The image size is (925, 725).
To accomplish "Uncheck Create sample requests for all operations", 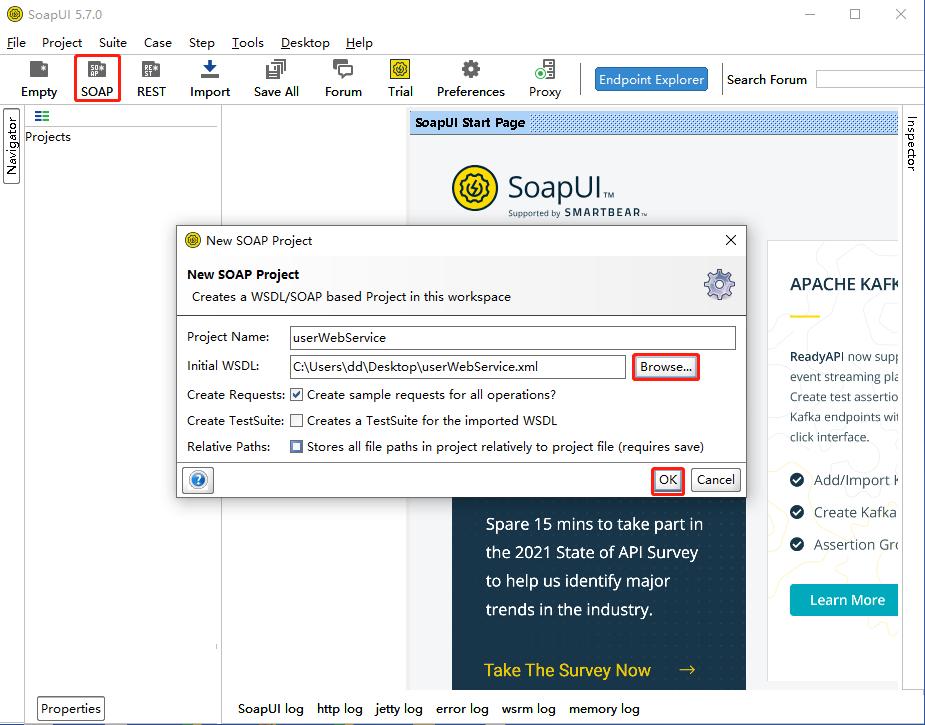I will tap(297, 395).
